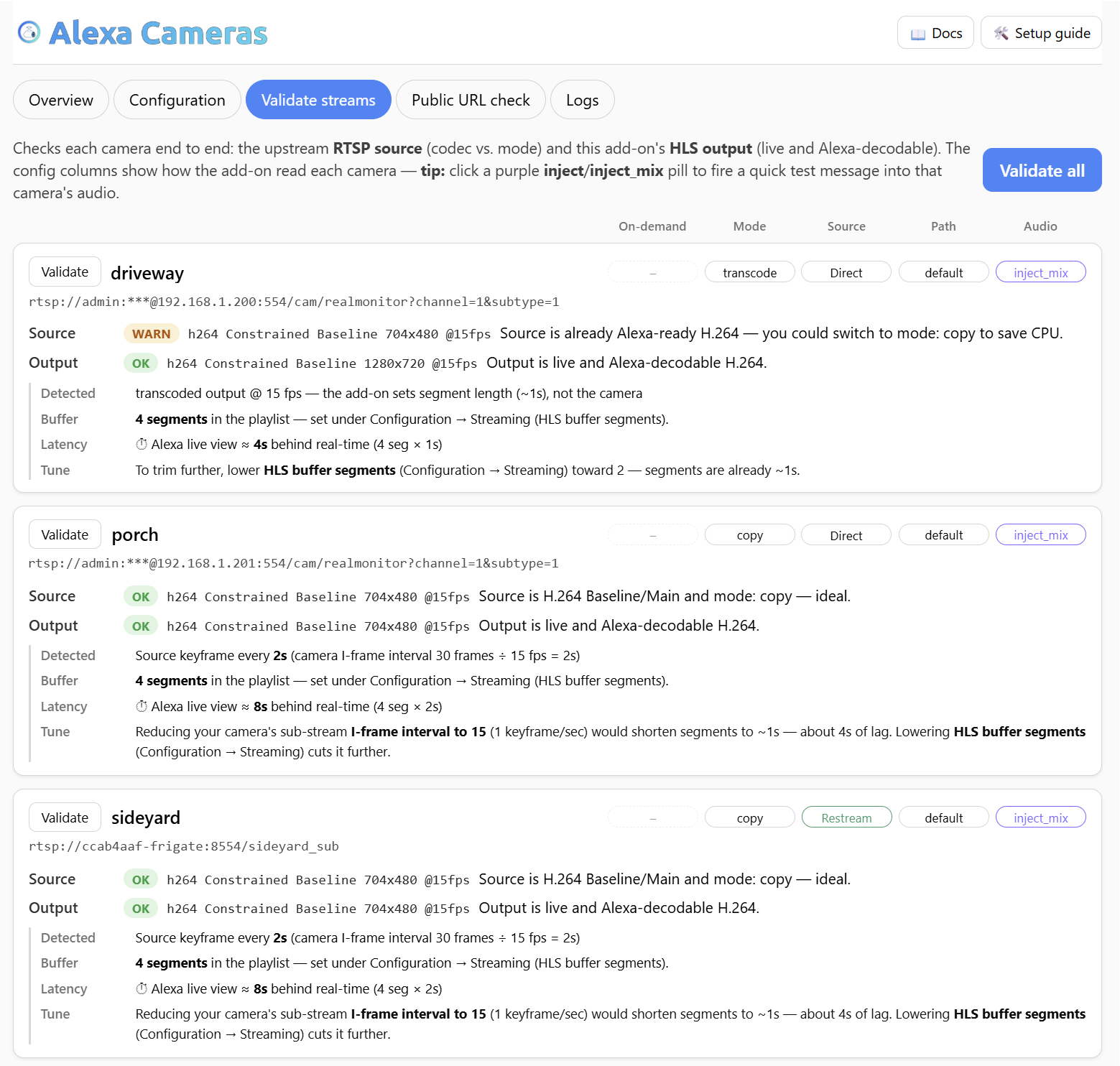Click the driveway camera name
Viewport: 1120px width, 1066px height.
point(147,273)
